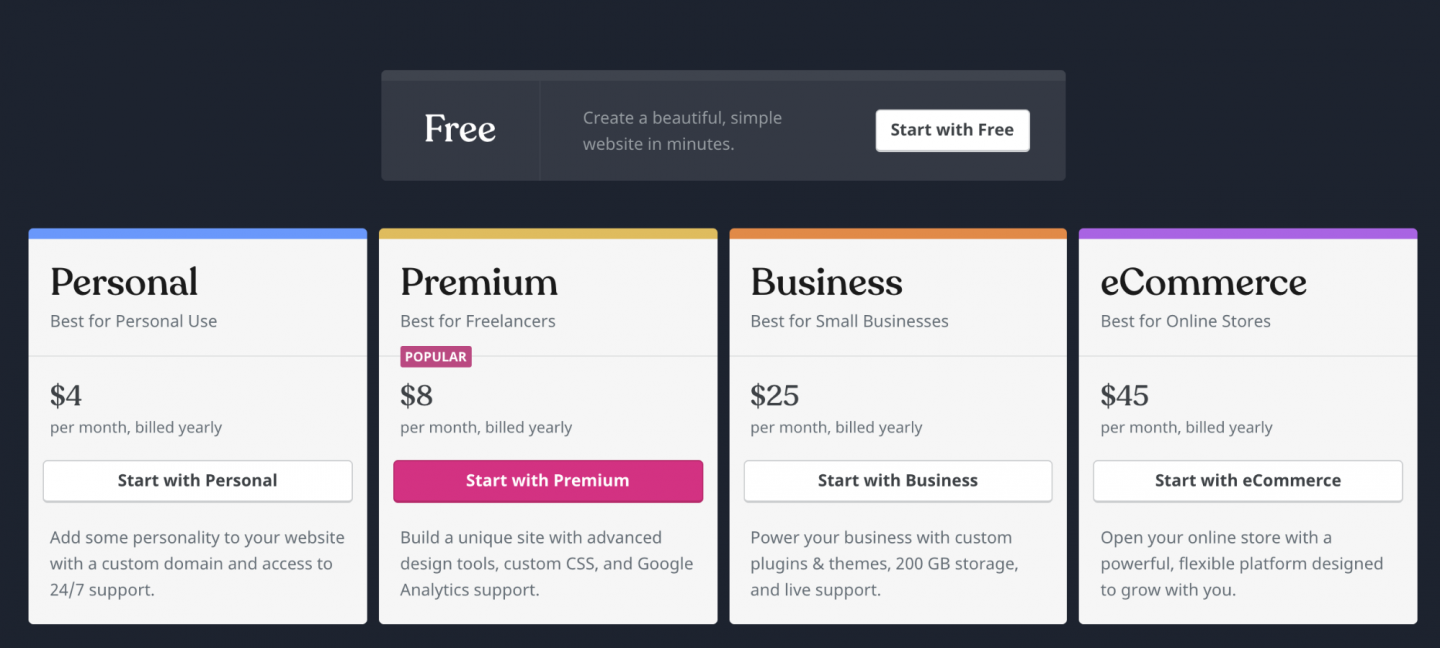Click the eCommerce plan title

pos(1203,283)
